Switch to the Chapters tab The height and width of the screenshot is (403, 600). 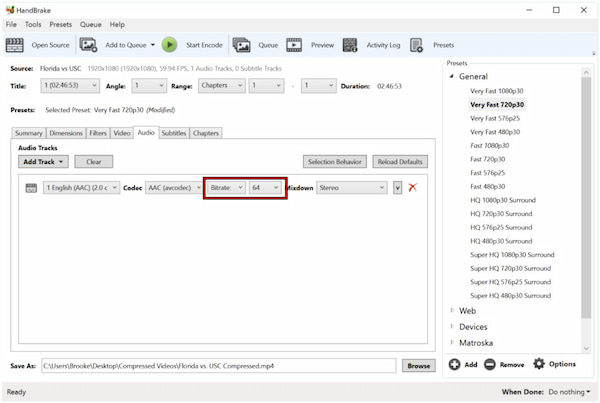[x=206, y=133]
